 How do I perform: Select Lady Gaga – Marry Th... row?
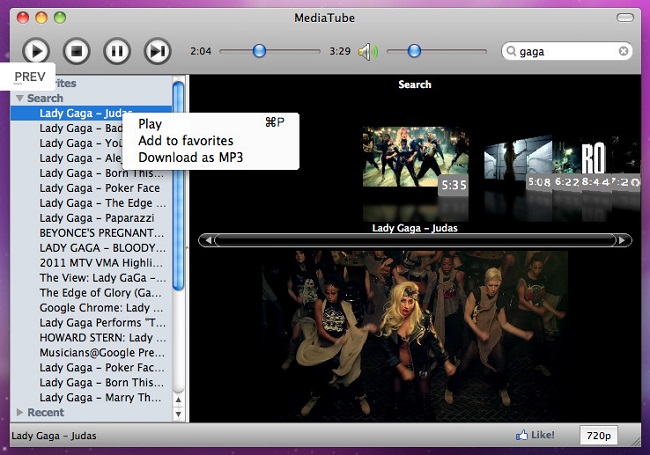[x=91, y=397]
